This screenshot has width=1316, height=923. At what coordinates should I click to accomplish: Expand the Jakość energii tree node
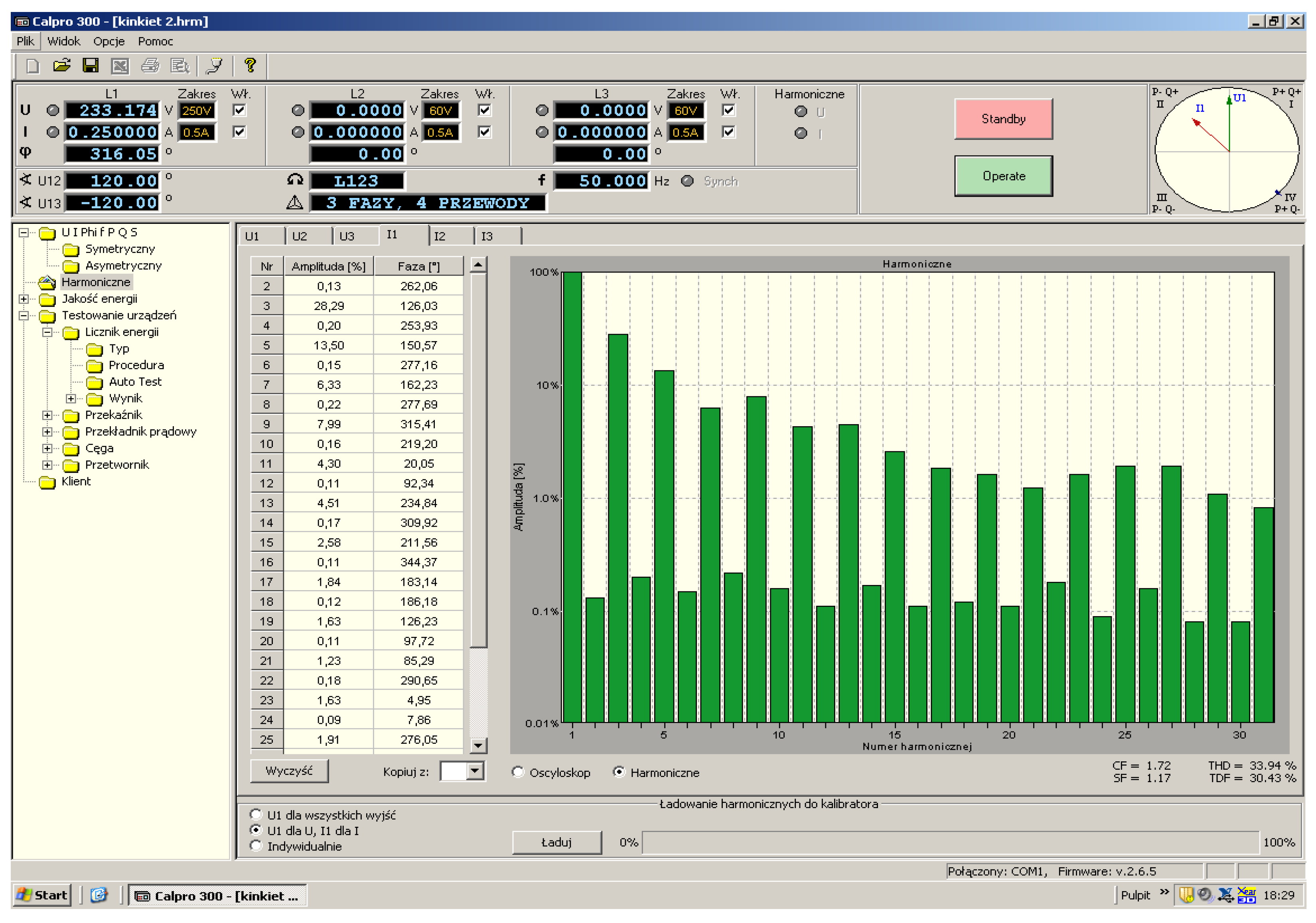pos(24,298)
